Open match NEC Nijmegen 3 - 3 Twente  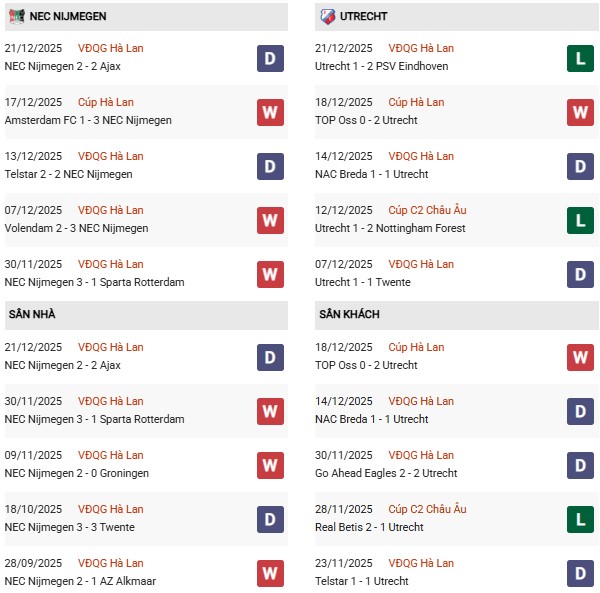tap(69, 527)
